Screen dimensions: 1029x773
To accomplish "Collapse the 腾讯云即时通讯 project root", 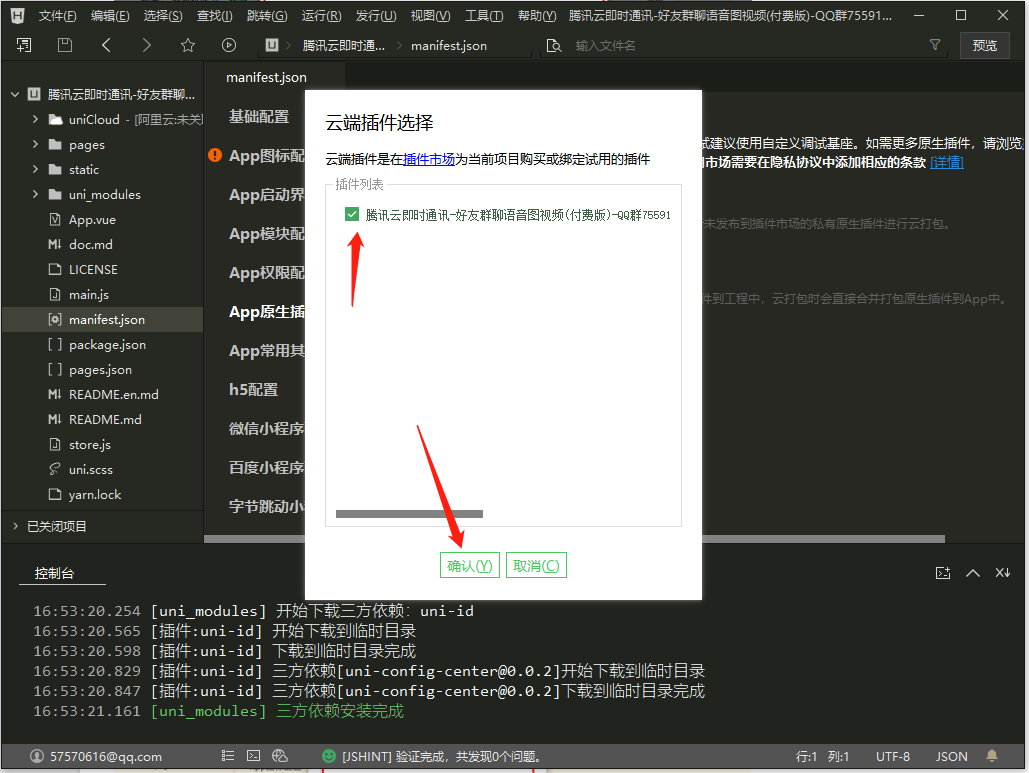I will pyautogui.click(x=14, y=94).
